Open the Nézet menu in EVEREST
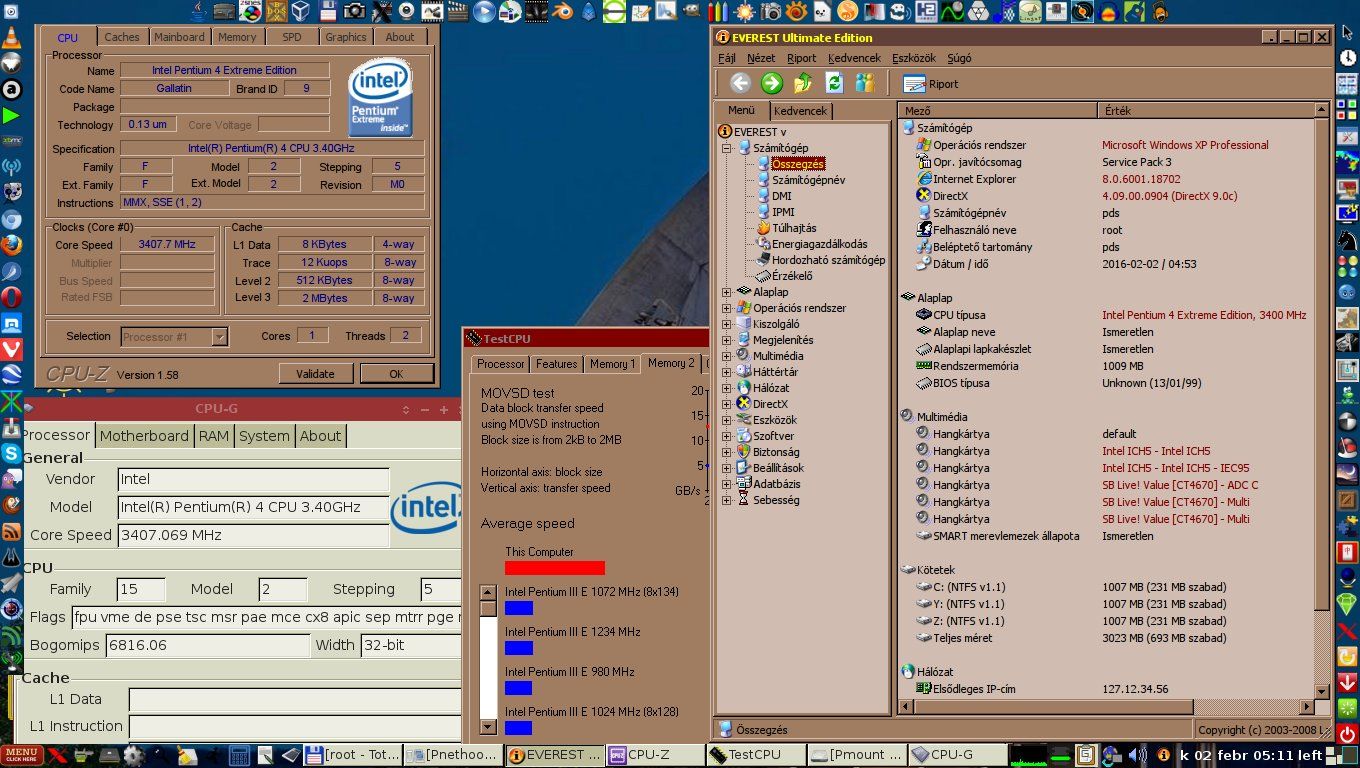The height and width of the screenshot is (768, 1360). click(761, 58)
